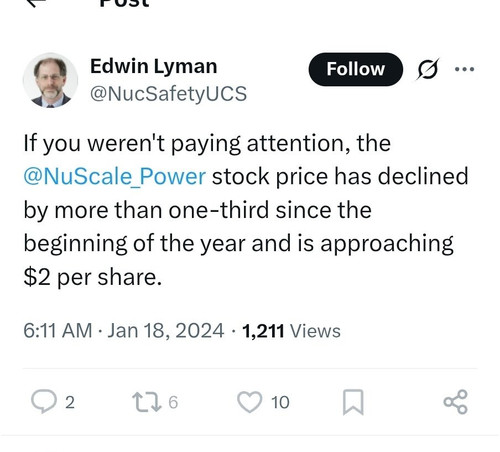Click the reply count number 2
The image size is (500, 452).
point(70,402)
